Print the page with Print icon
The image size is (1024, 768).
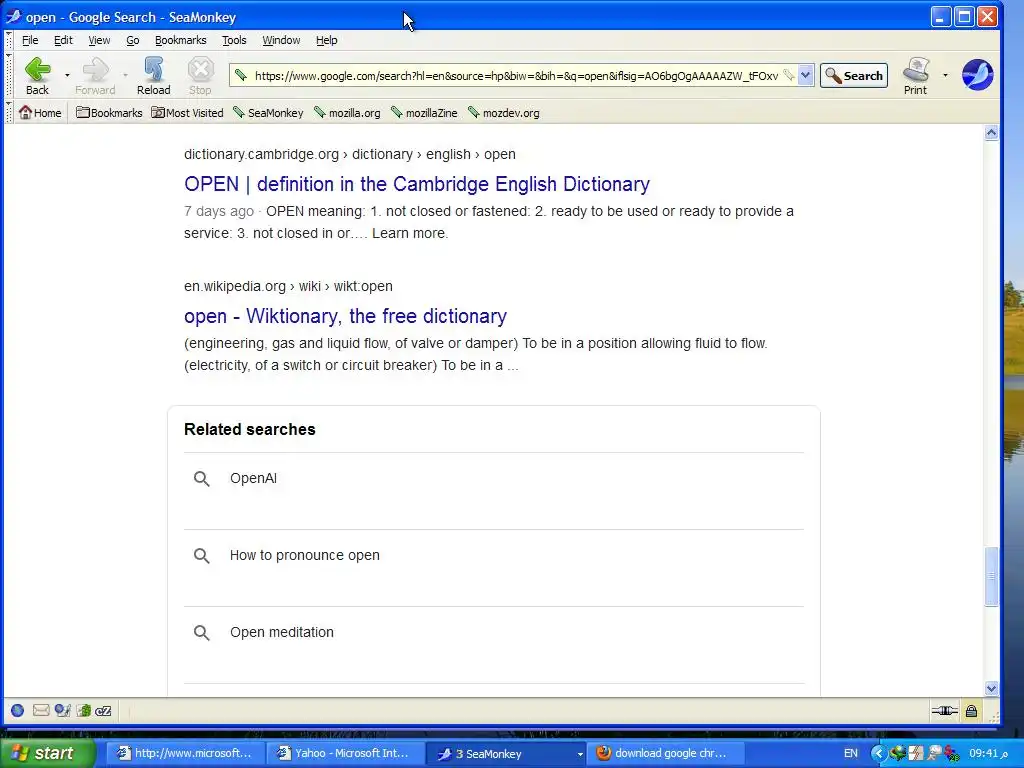click(x=916, y=76)
